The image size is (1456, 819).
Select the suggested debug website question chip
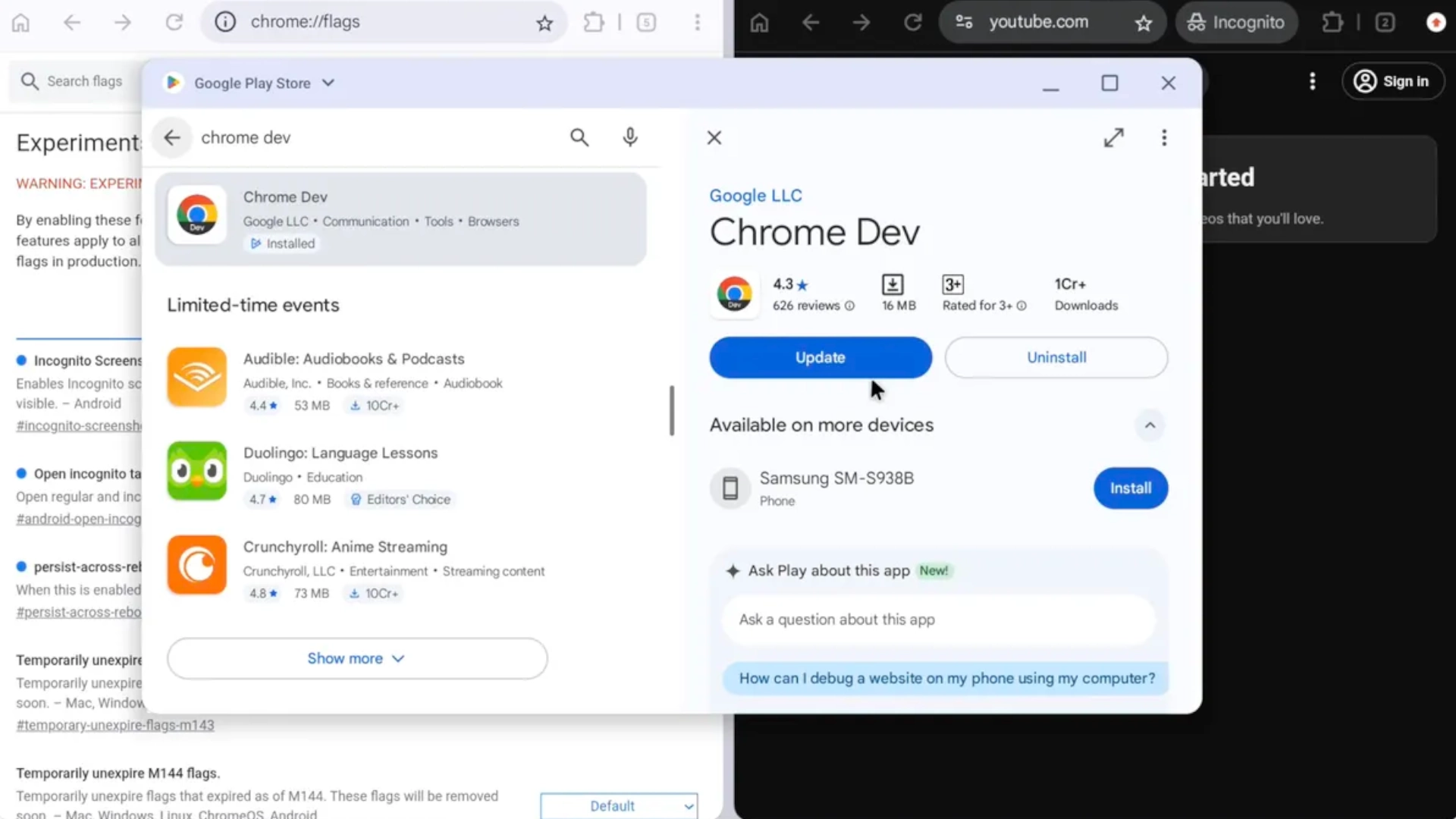(x=946, y=678)
